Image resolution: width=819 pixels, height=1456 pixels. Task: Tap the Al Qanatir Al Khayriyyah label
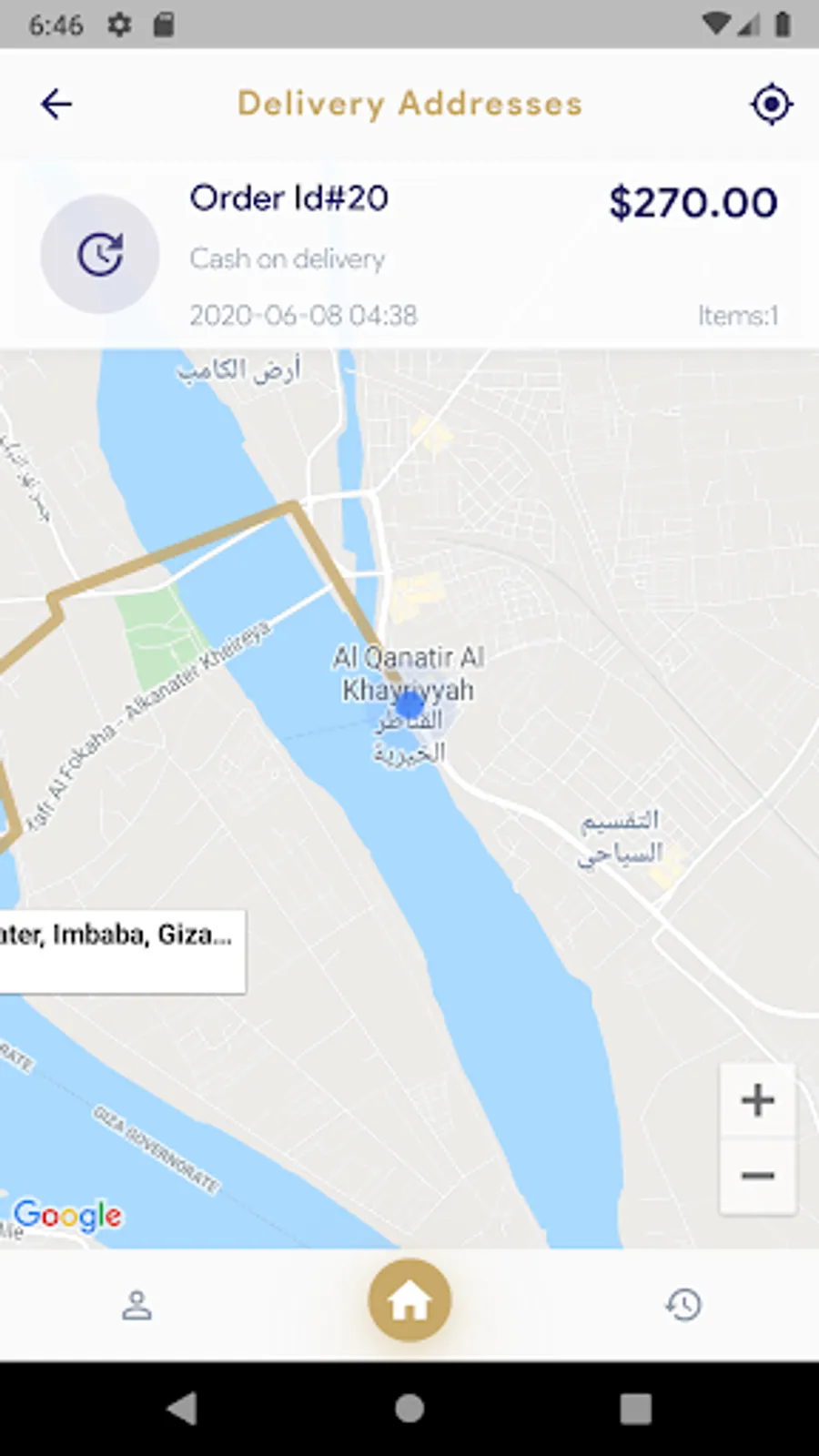[x=408, y=673]
